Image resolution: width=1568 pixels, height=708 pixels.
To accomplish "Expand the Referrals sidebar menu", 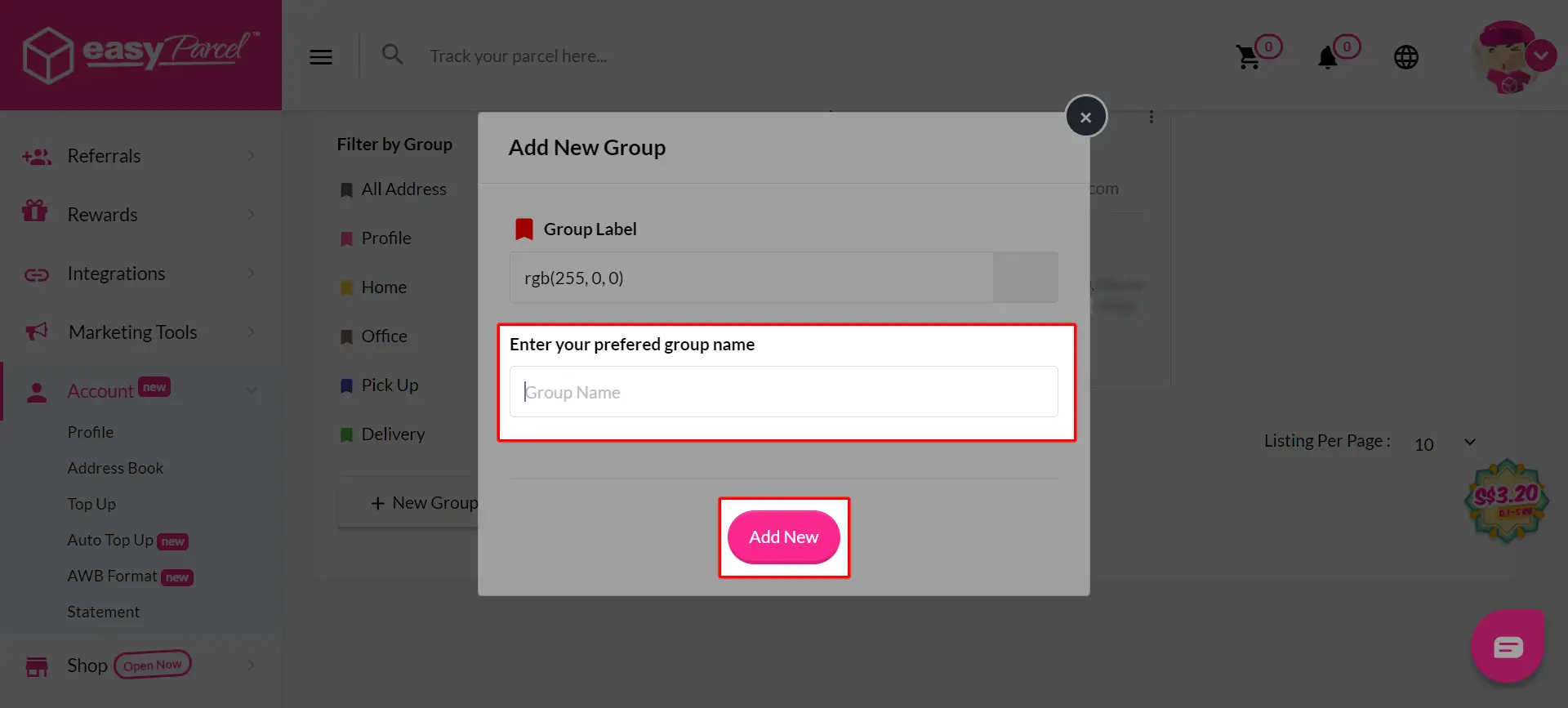I will (140, 156).
